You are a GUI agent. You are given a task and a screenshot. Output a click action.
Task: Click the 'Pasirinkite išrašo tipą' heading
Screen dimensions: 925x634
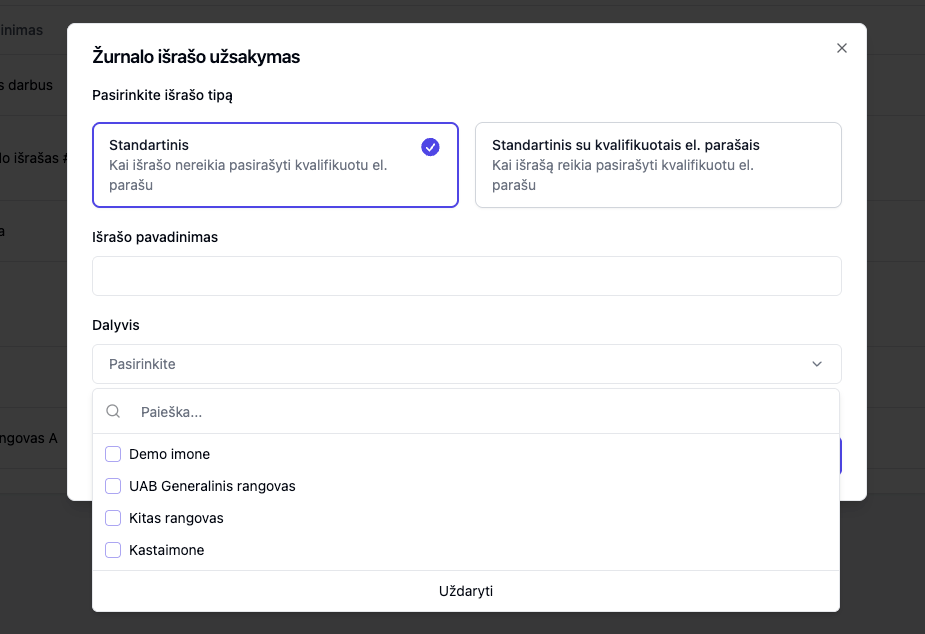[162, 96]
